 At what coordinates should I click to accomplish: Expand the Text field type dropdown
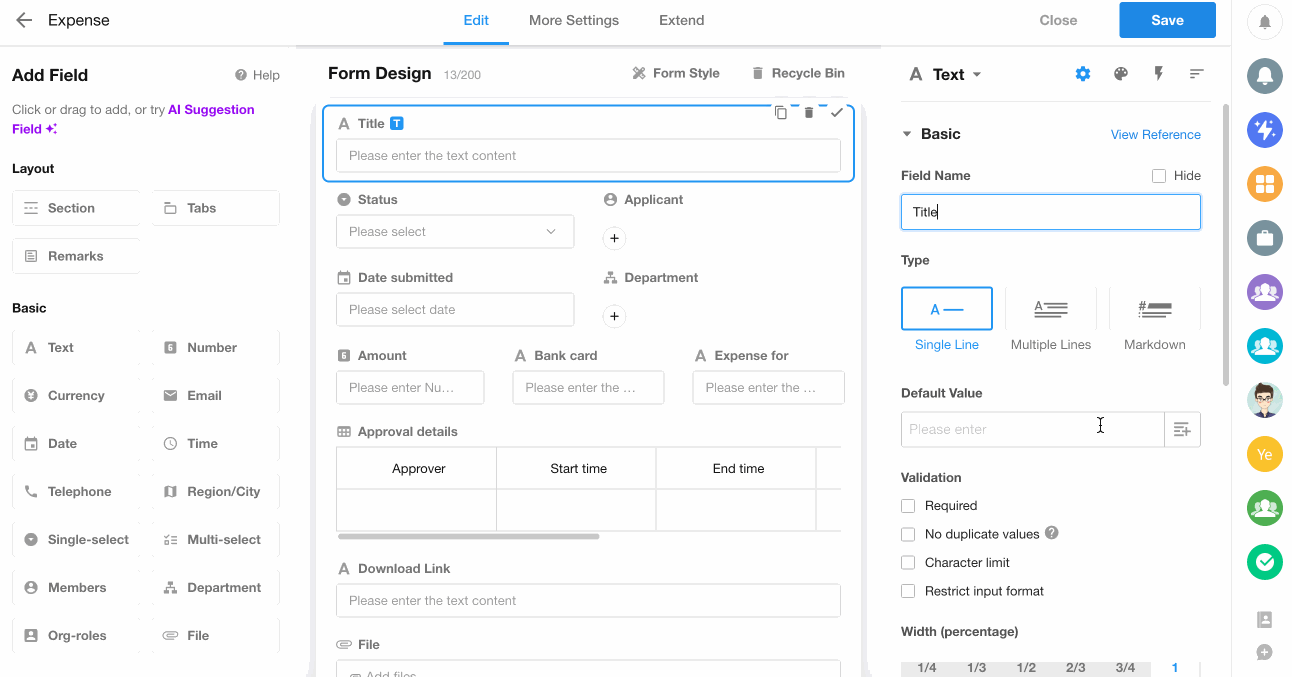(977, 75)
